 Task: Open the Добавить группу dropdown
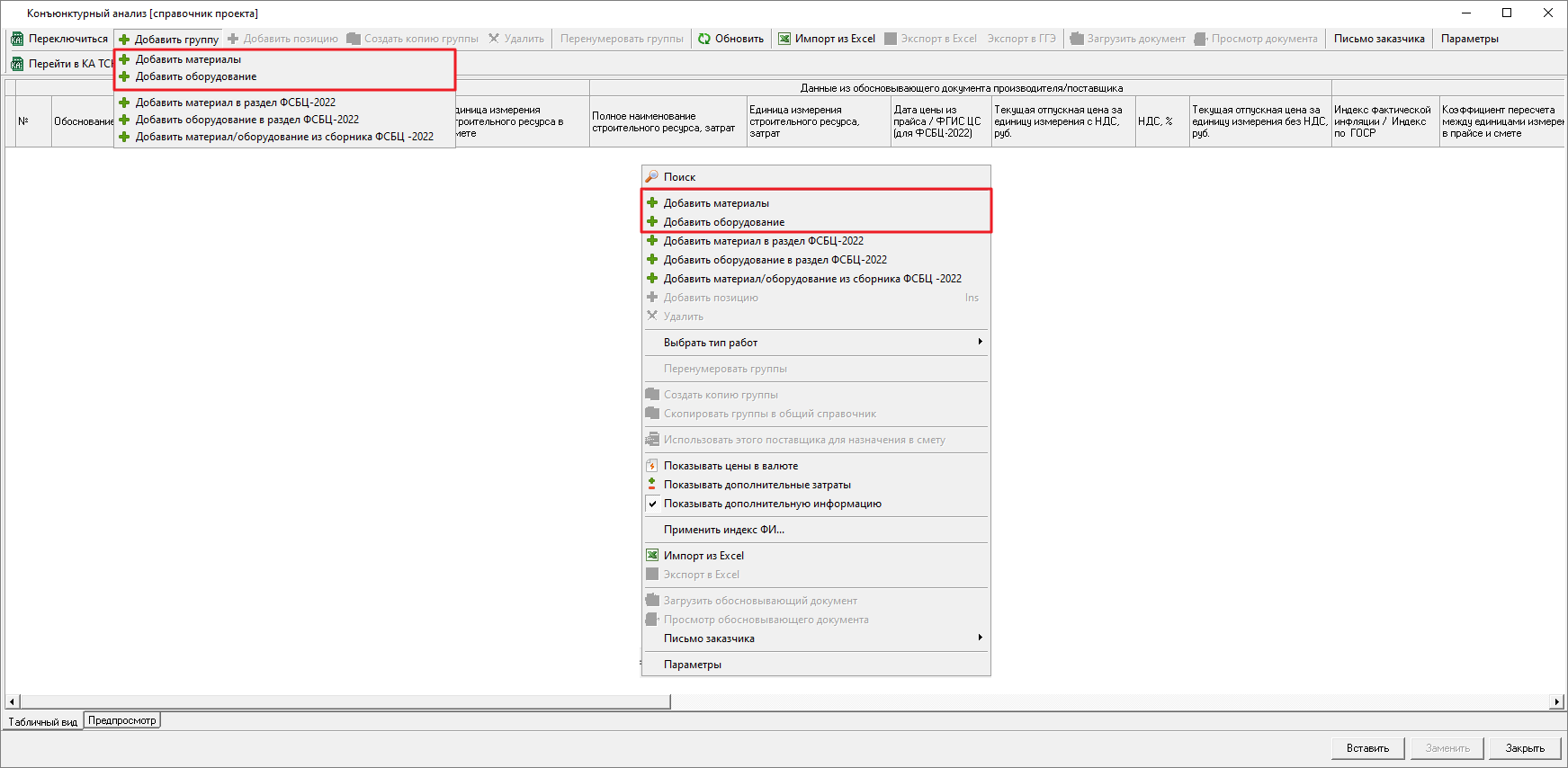click(x=169, y=39)
